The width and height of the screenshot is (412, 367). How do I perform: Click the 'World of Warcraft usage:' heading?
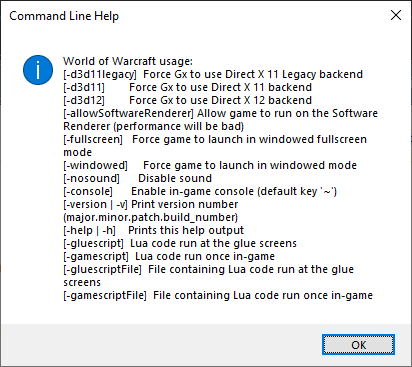click(128, 61)
